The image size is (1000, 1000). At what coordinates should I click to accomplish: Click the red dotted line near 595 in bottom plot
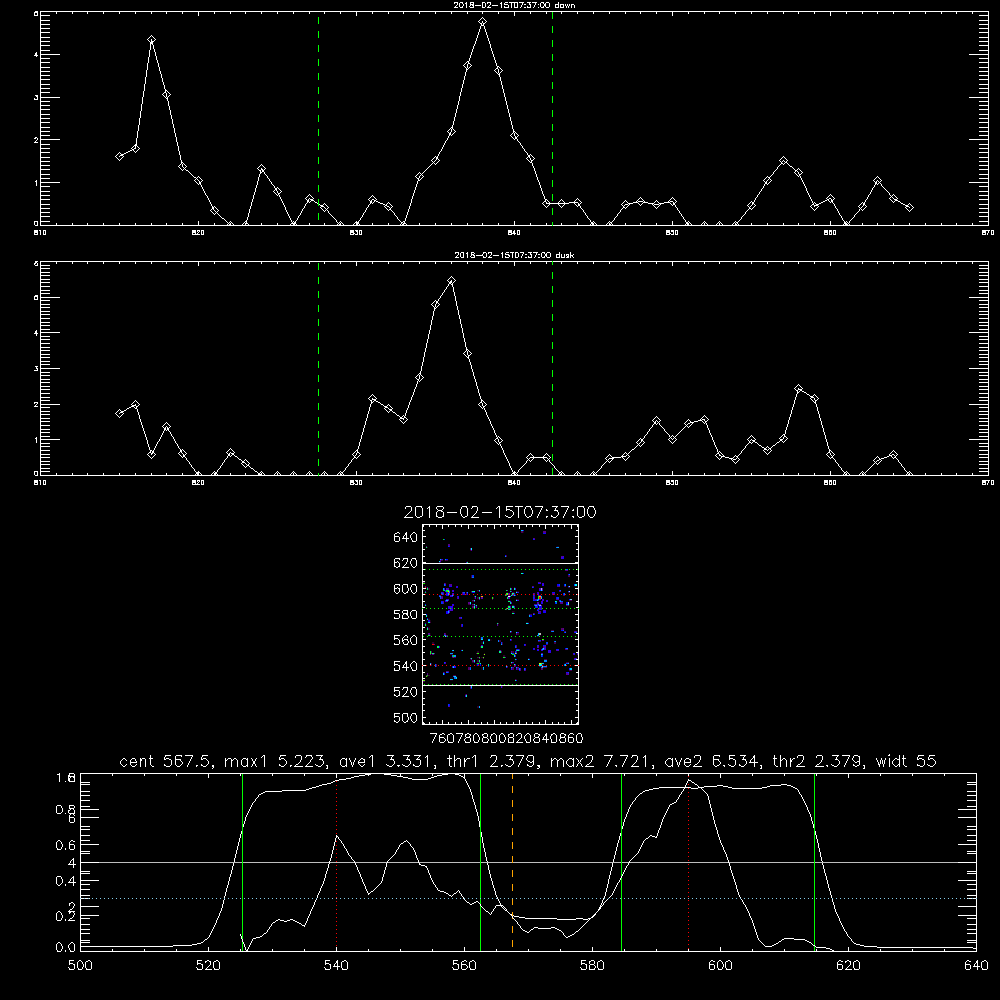point(689,862)
